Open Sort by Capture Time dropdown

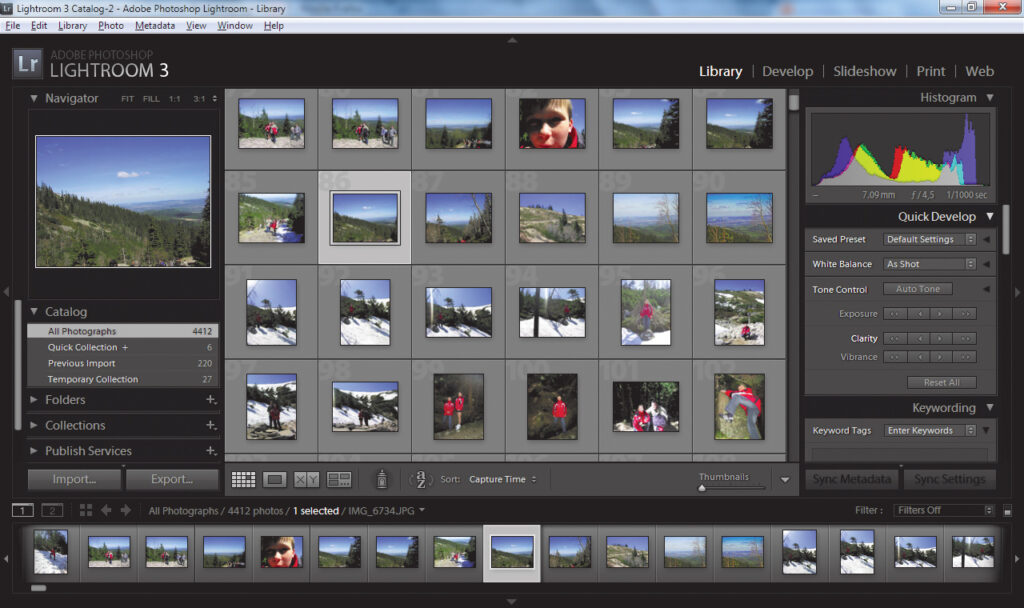pos(502,480)
